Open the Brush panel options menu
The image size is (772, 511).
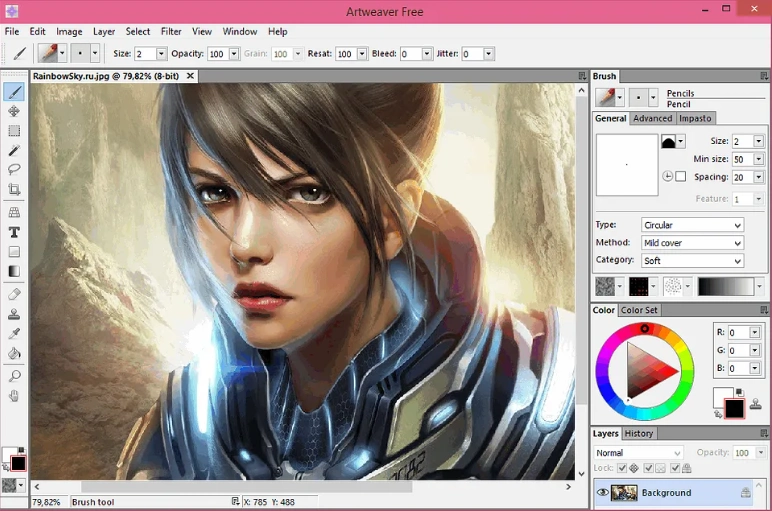coord(764,76)
